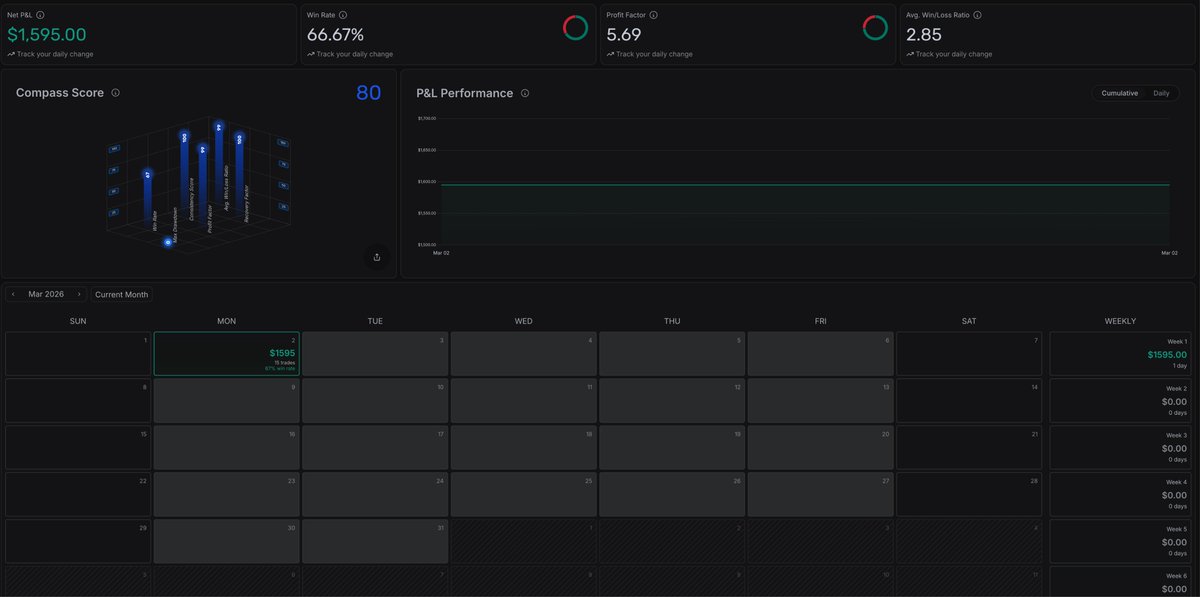
Task: Select calendar day 18
Action: point(523,448)
